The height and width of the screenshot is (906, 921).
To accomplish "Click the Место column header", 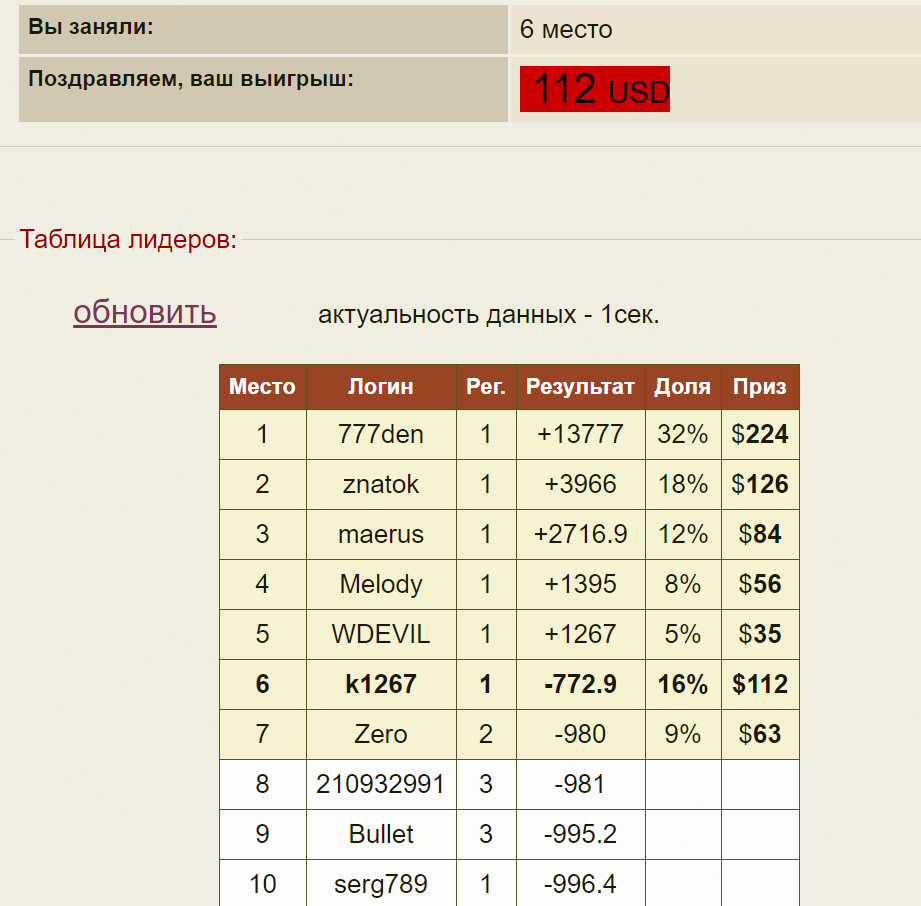I will [x=262, y=387].
